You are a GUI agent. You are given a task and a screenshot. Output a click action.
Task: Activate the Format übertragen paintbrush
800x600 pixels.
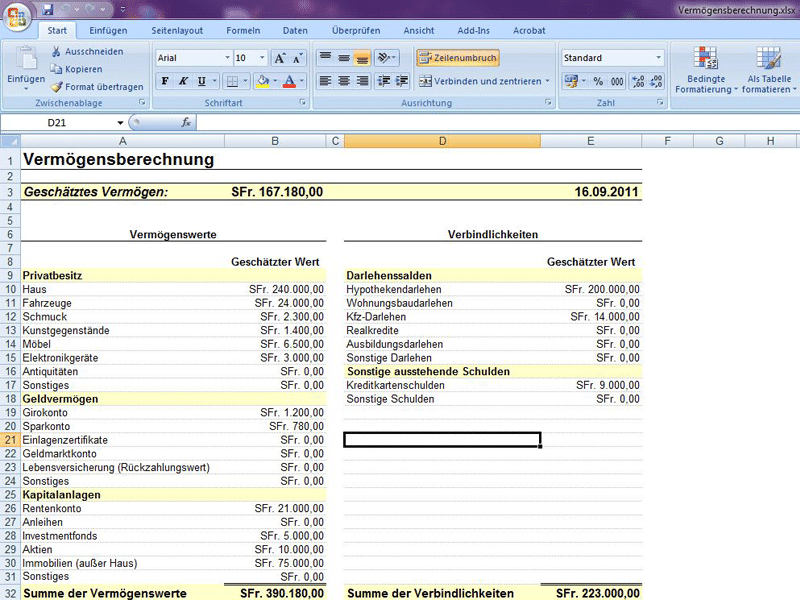(x=97, y=87)
